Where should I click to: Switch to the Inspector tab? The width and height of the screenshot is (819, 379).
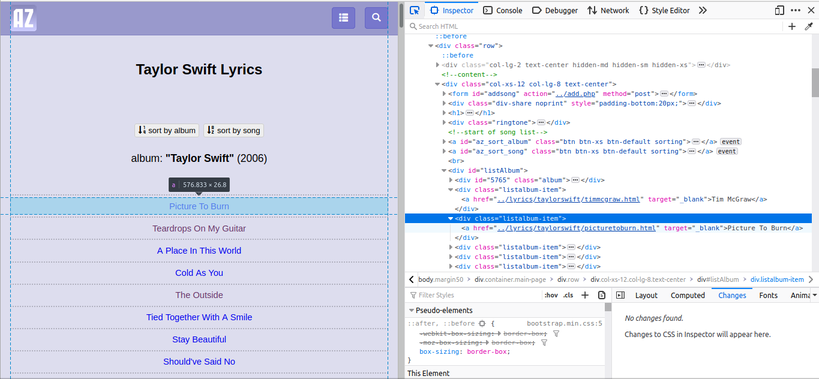click(452, 10)
